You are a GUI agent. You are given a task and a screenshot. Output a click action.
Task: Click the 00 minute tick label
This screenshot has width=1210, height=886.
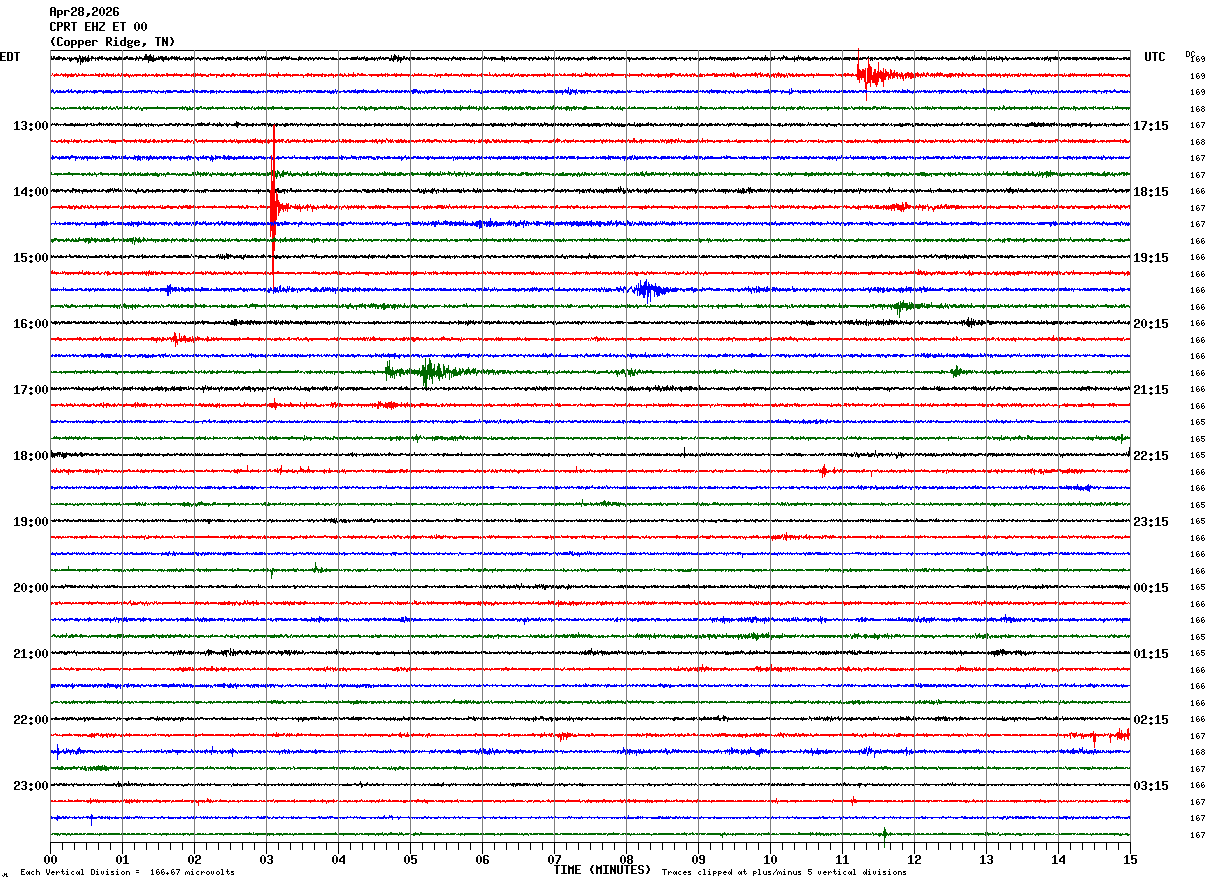click(x=50, y=859)
